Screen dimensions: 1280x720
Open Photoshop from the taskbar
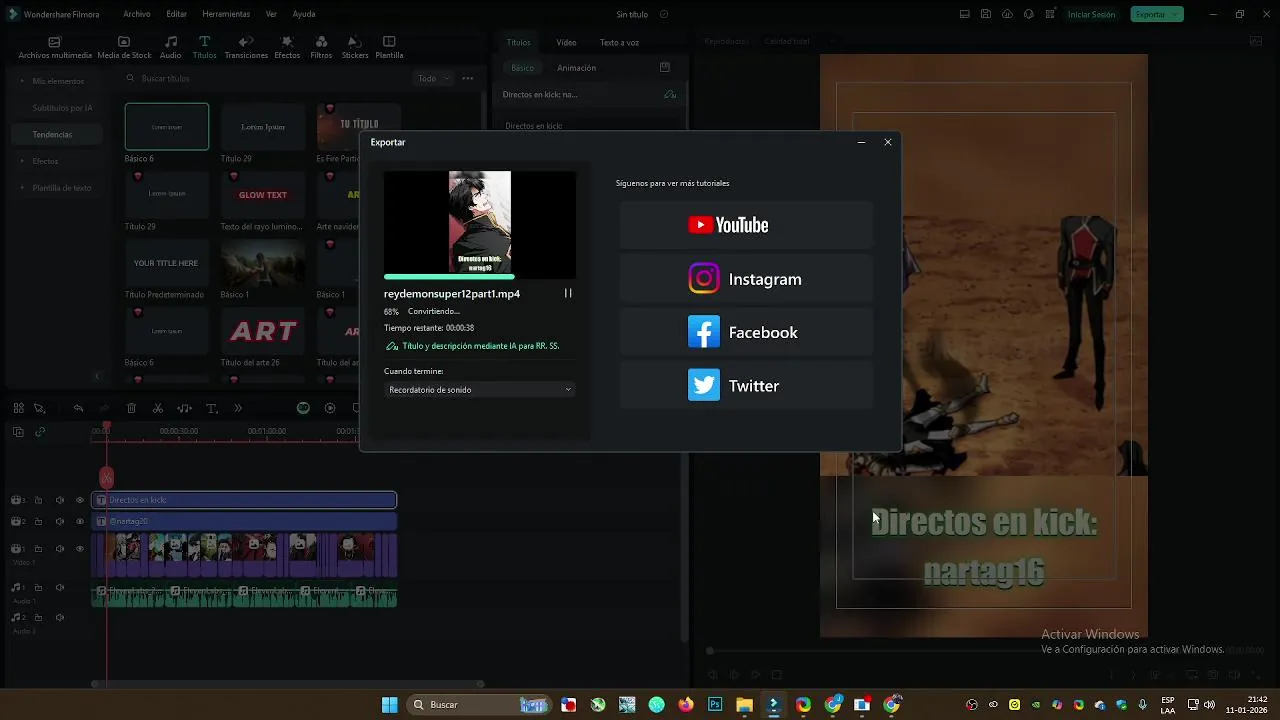[x=715, y=705]
